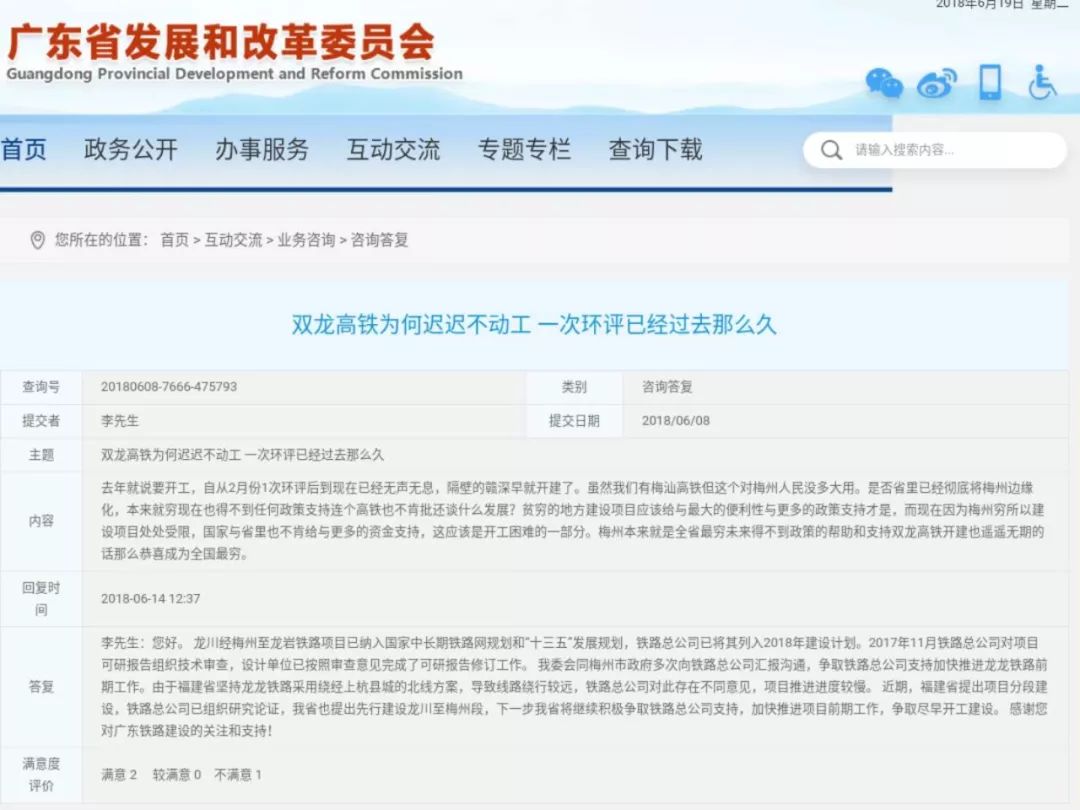
Task: Click the search magnifier icon
Action: pyautogui.click(x=831, y=149)
